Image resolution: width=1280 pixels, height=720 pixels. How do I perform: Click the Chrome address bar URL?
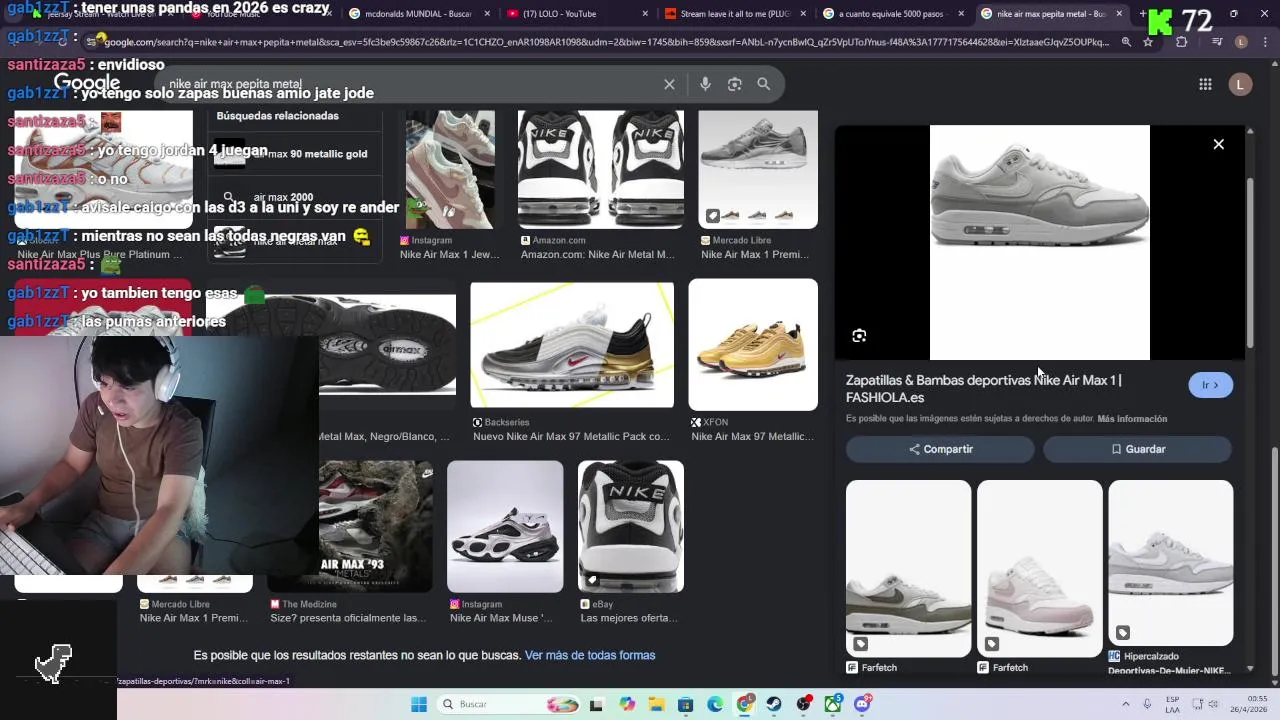click(x=605, y=42)
